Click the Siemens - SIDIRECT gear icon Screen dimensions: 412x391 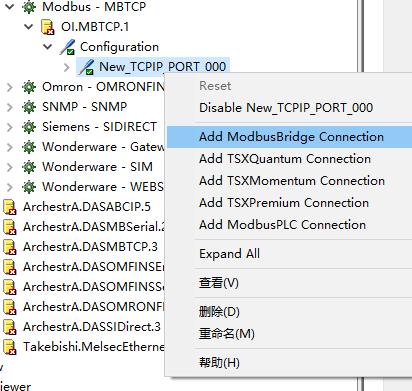(29, 127)
